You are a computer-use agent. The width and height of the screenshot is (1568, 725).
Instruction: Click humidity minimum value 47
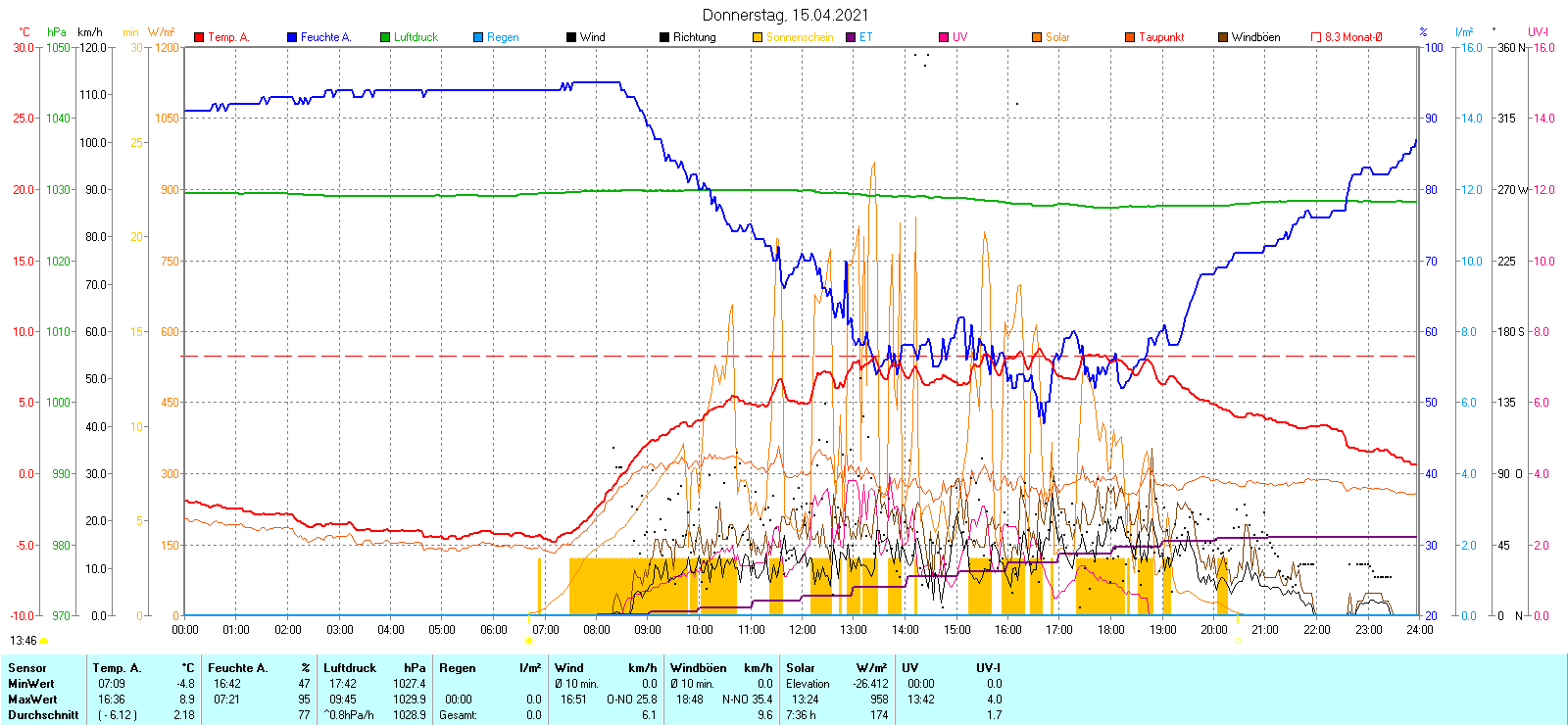[x=305, y=684]
